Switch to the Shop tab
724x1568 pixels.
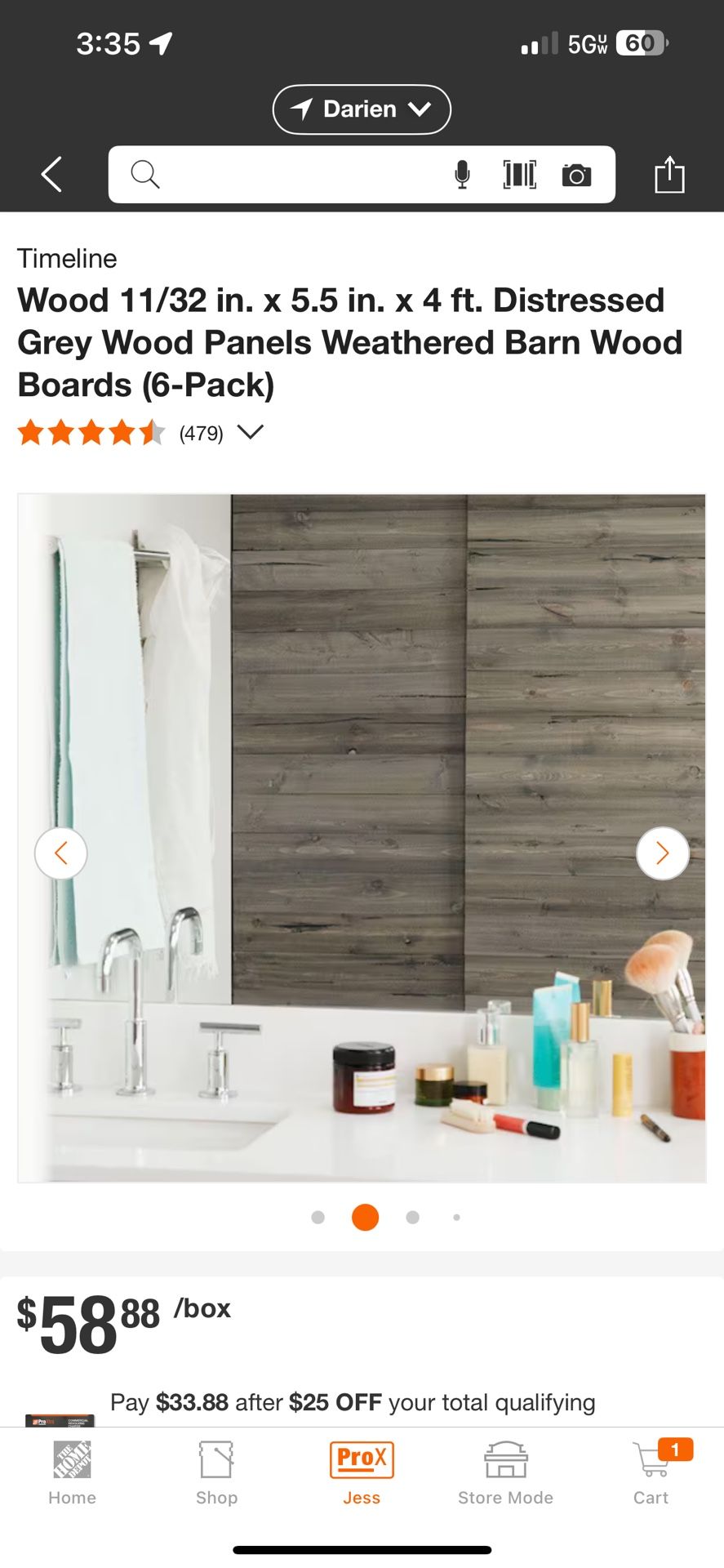tap(216, 1472)
